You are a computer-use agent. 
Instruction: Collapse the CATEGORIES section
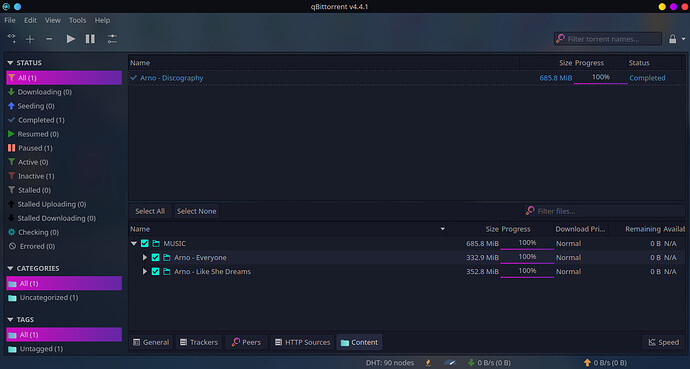10,268
